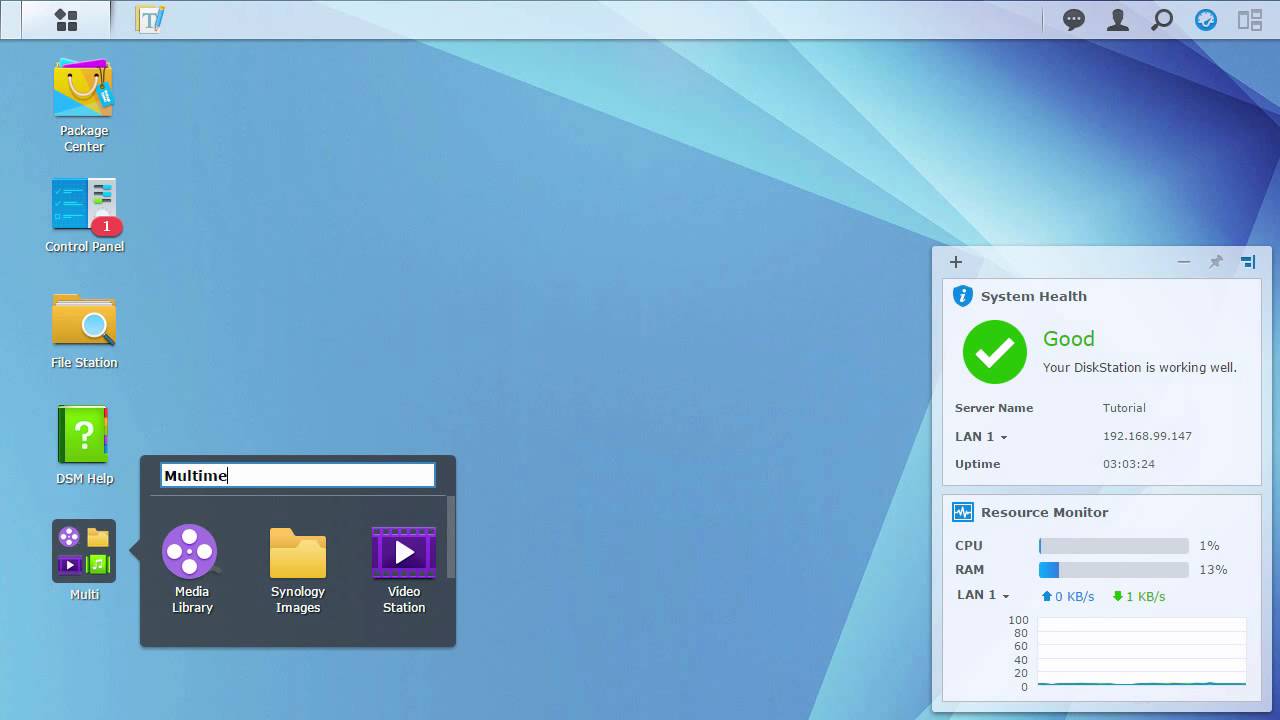This screenshot has height=720, width=1280.
Task: Click the folder name input field
Action: [x=298, y=475]
